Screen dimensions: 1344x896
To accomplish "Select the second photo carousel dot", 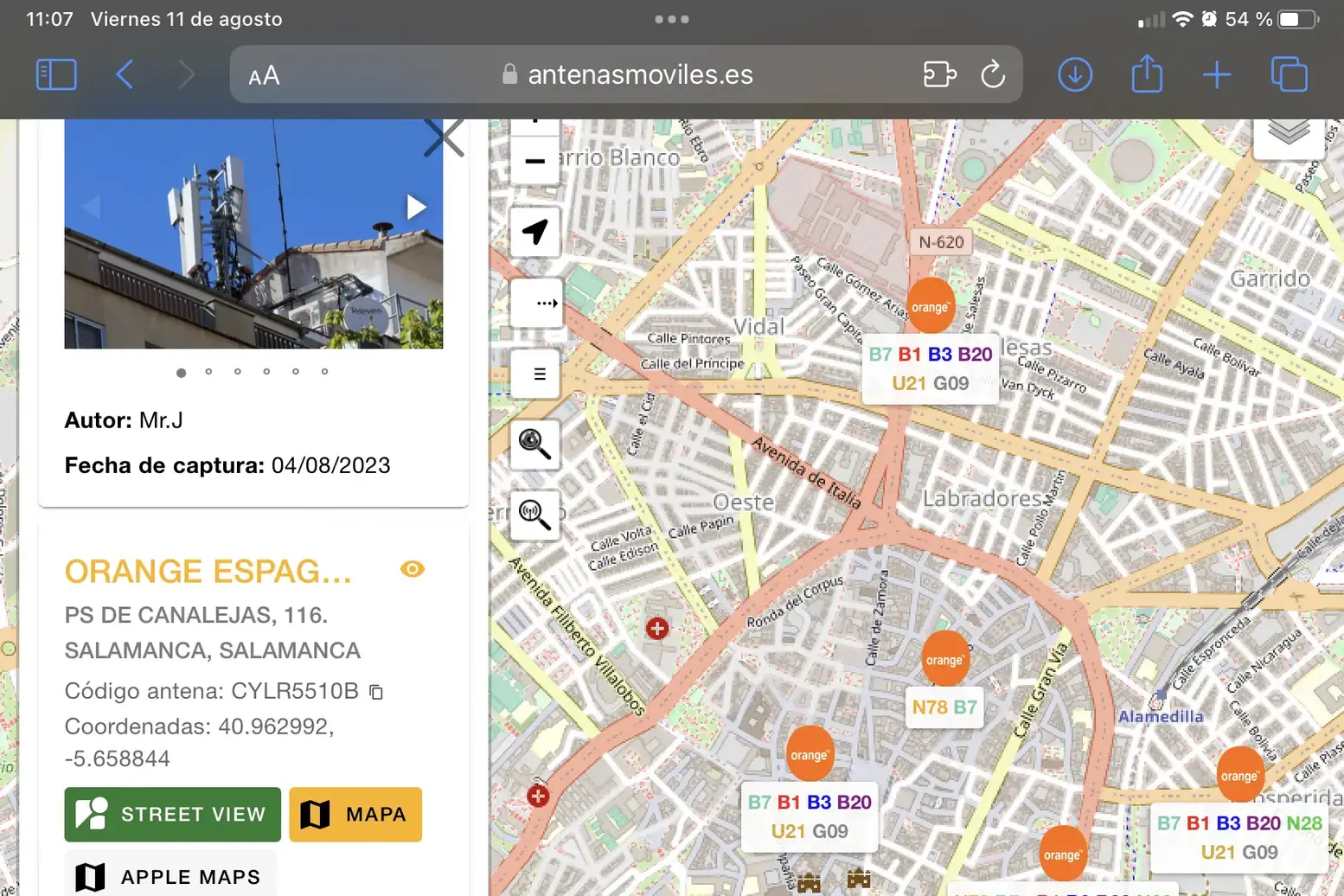I will pyautogui.click(x=208, y=372).
